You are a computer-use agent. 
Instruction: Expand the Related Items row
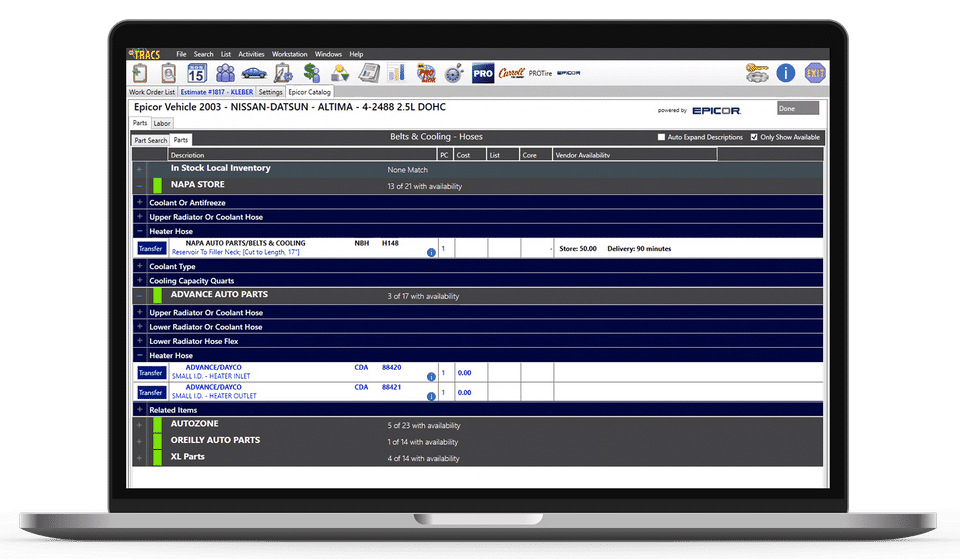click(140, 410)
